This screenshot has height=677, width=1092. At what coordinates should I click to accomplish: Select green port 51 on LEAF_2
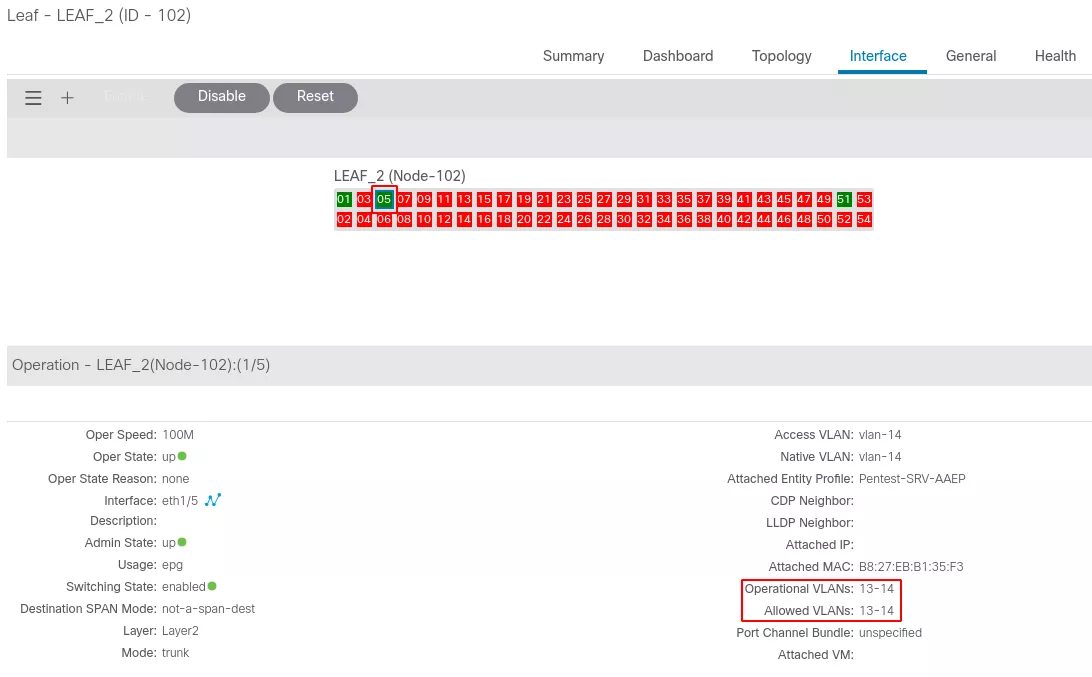pos(844,199)
